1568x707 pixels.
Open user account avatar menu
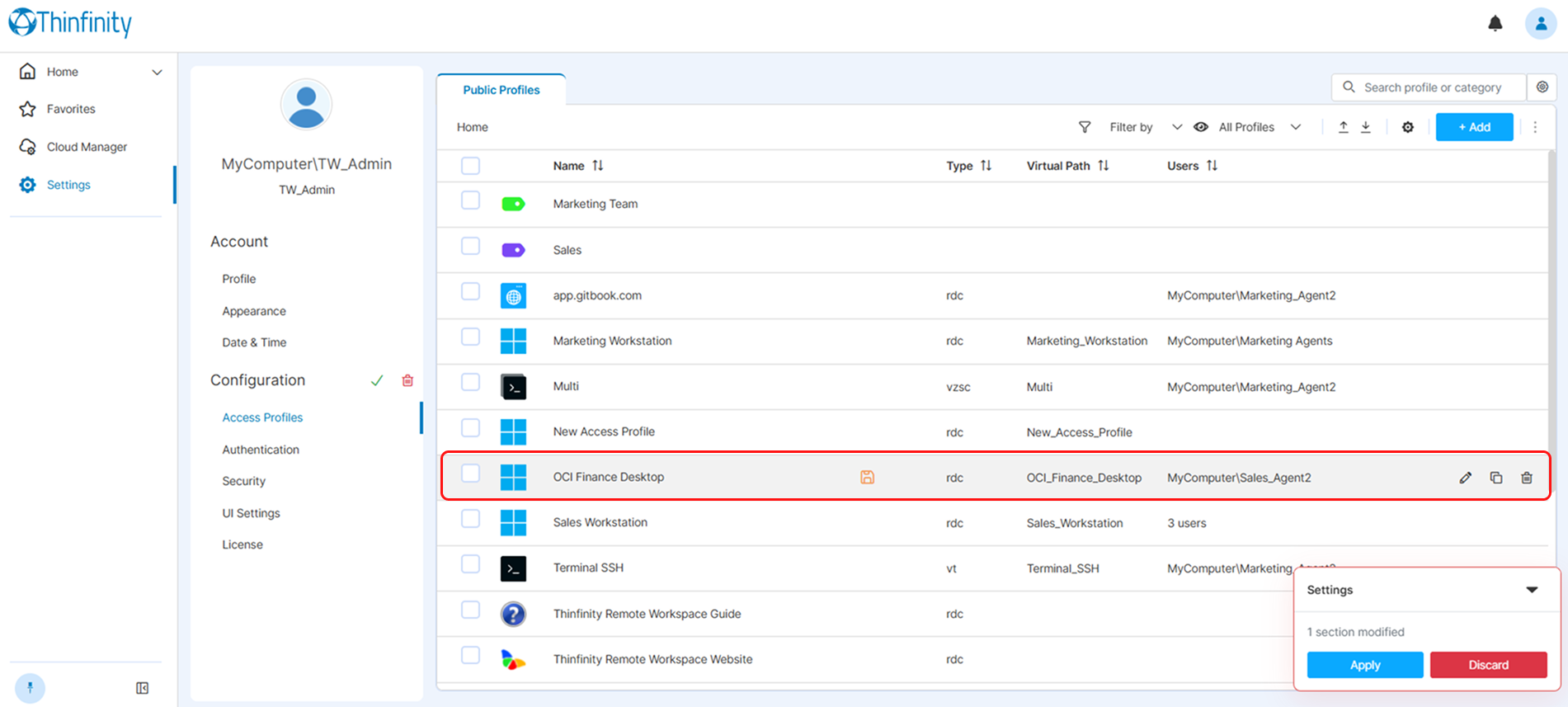tap(1540, 23)
